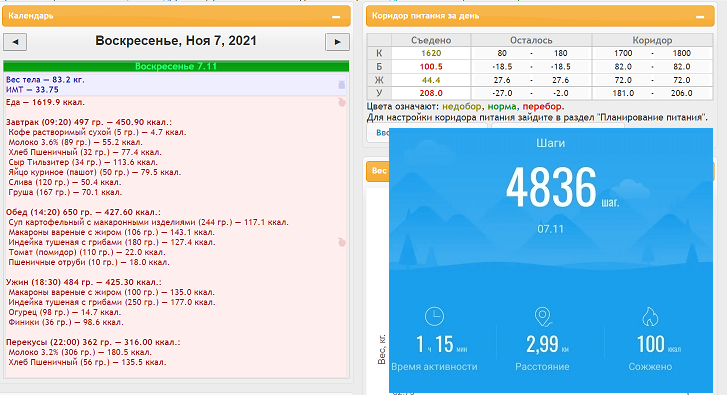This screenshot has width=727, height=395.
Task: Click the норма legend word
Action: coord(502,107)
